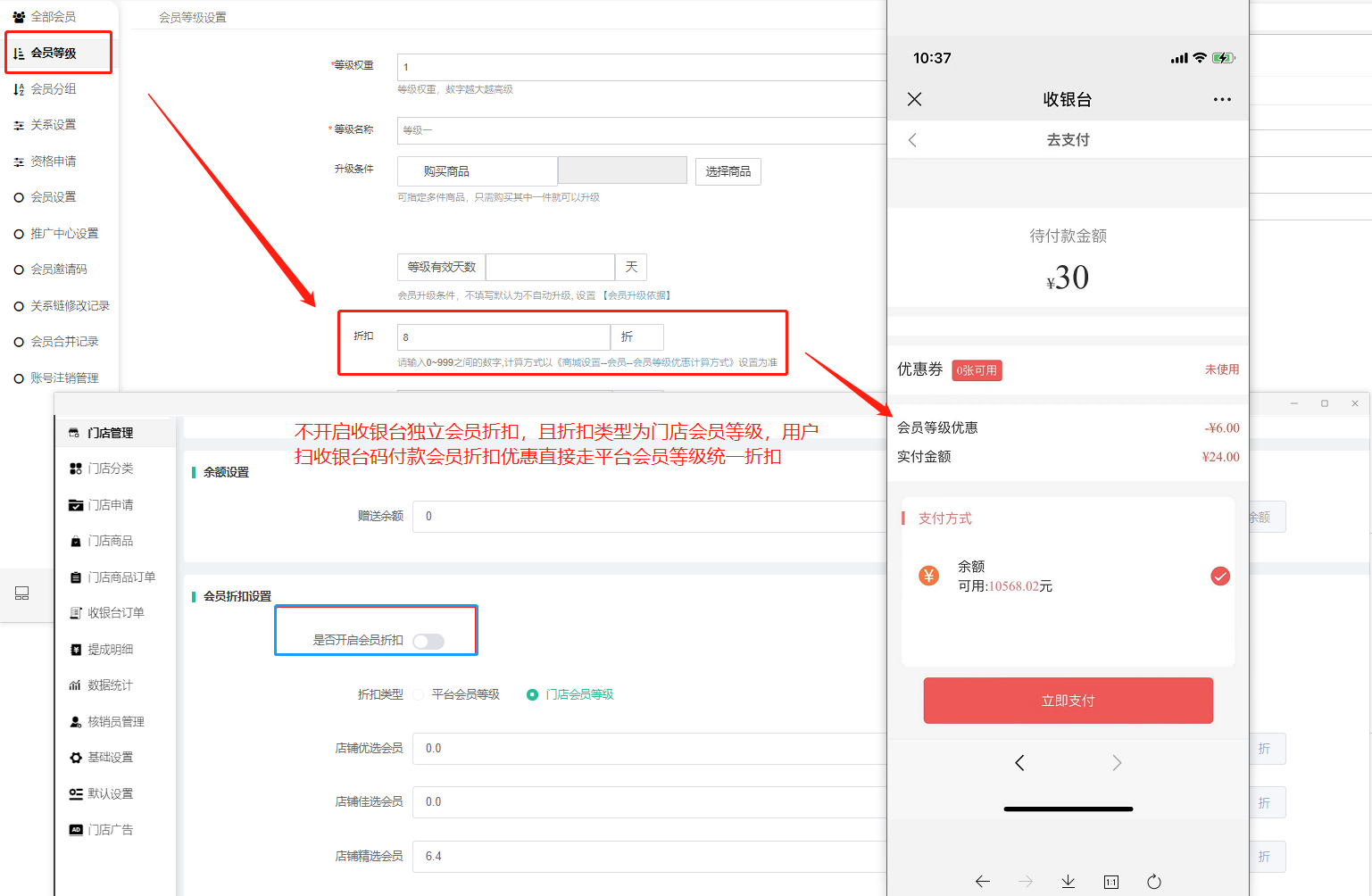The height and width of the screenshot is (896, 1372).
Task: Click the 提成明细 icon
Action: [76, 650]
